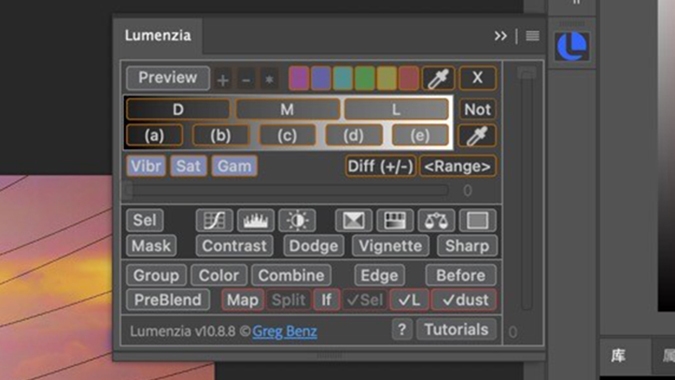675x380 pixels.
Task: Click the Curves adjustment icon
Action: coord(214,220)
